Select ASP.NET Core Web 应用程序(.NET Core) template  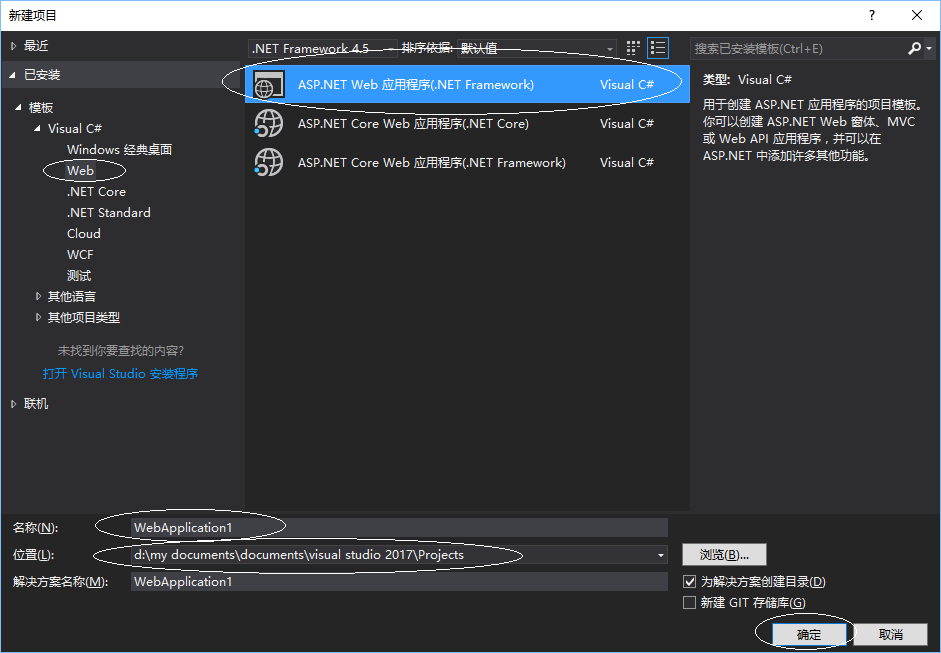(x=467, y=124)
